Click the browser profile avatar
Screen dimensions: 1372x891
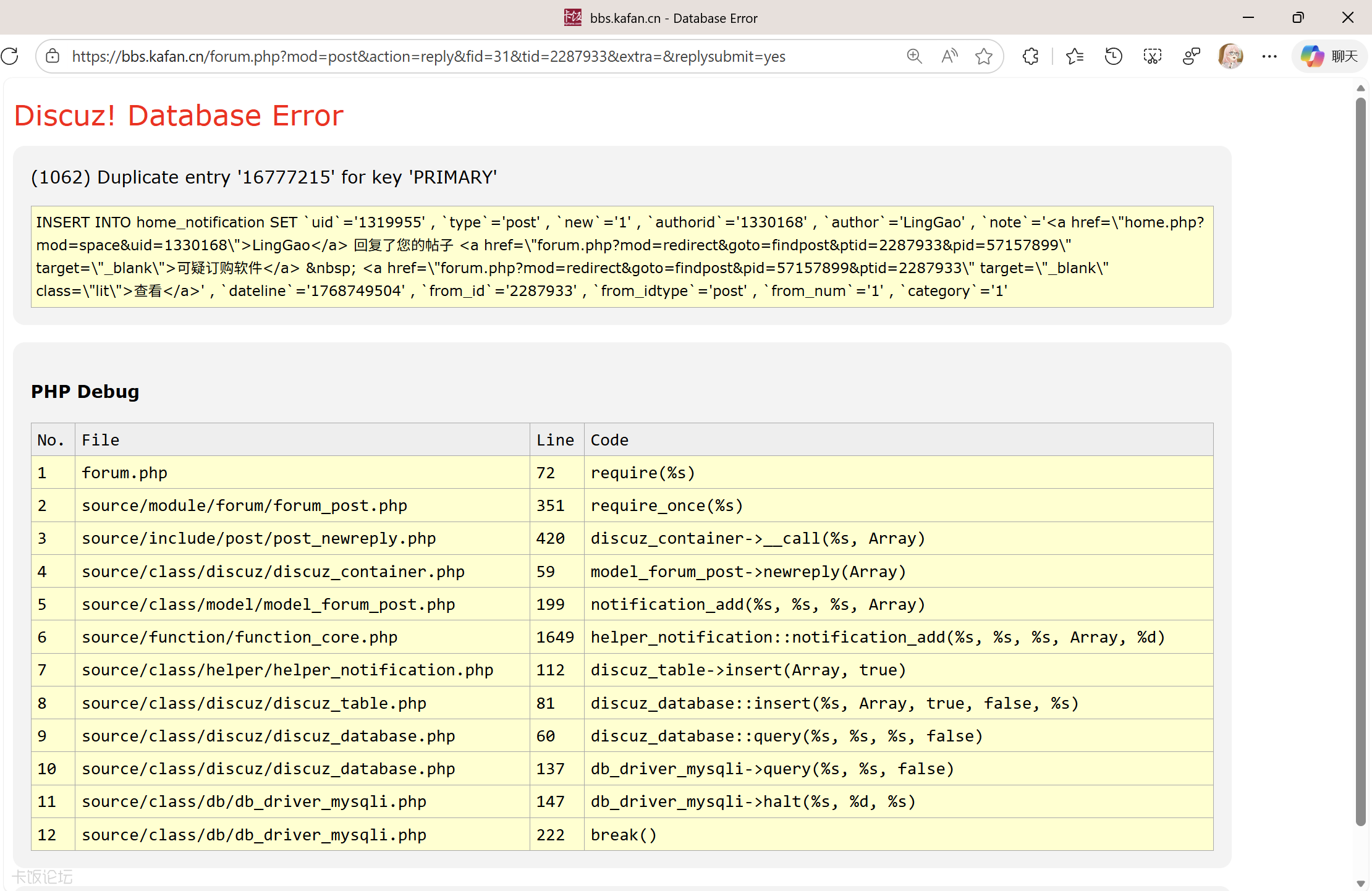(1230, 56)
